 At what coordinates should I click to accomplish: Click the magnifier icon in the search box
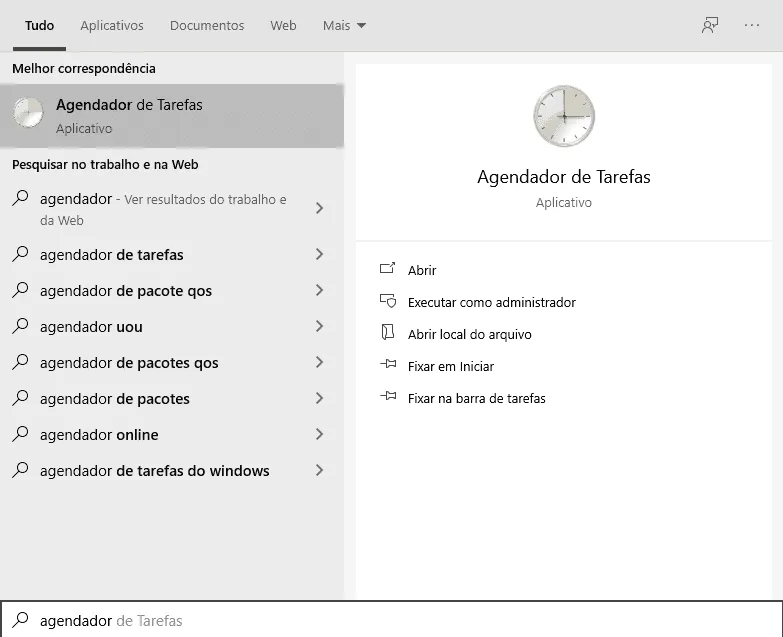tap(20, 620)
